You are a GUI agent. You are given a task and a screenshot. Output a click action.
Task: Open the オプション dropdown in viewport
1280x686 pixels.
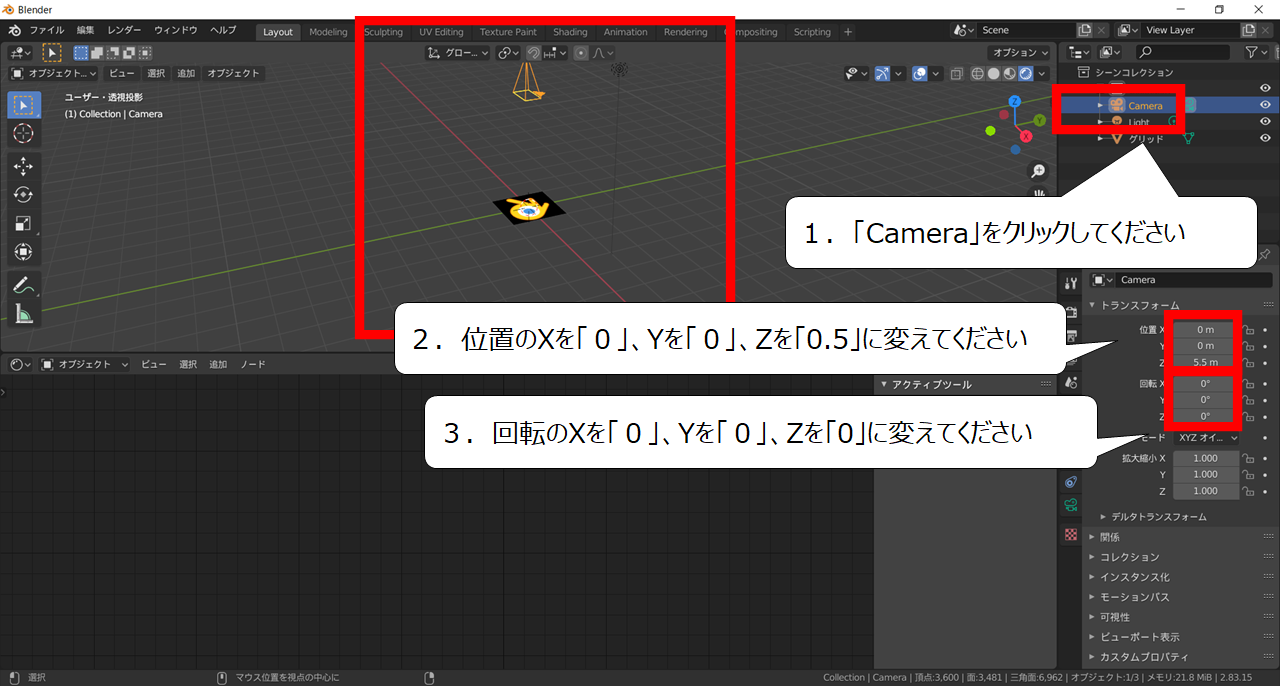pyautogui.click(x=1019, y=53)
